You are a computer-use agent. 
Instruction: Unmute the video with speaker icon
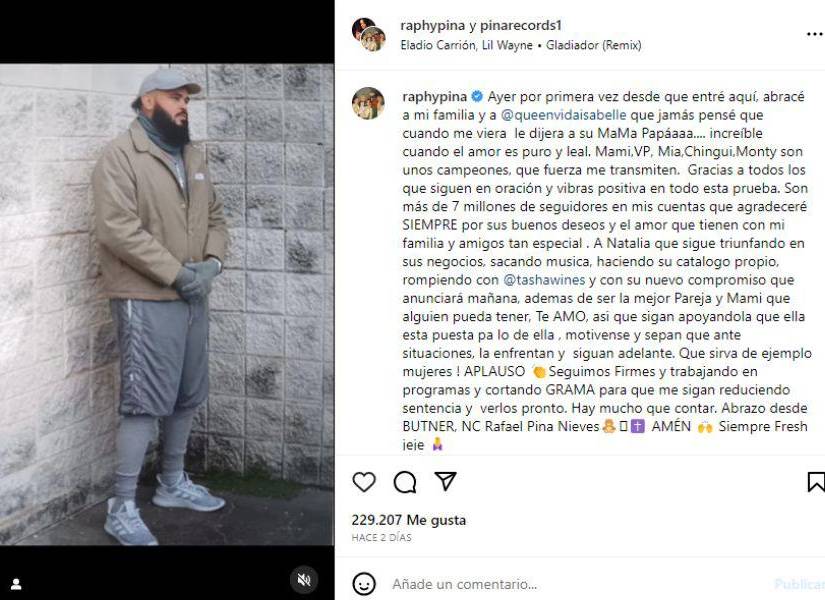point(304,580)
